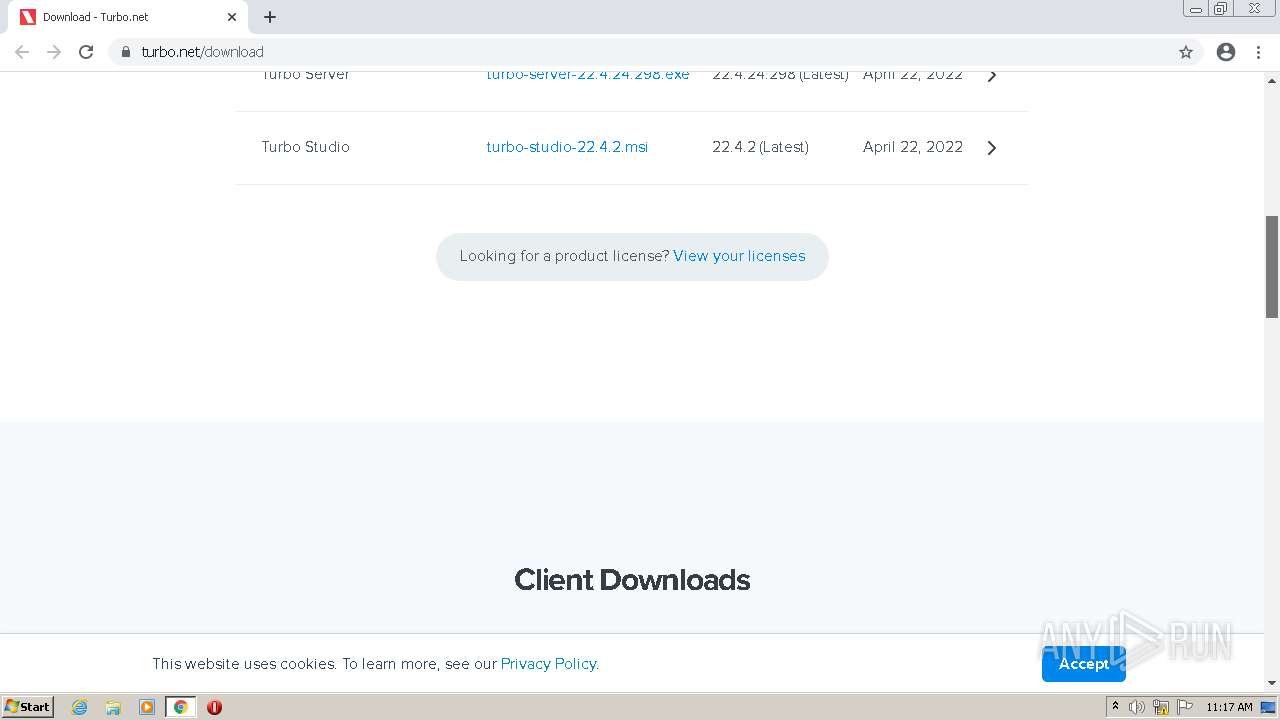The image size is (1280, 720).
Task: Click the show desktop tray button
Action: [1269, 707]
